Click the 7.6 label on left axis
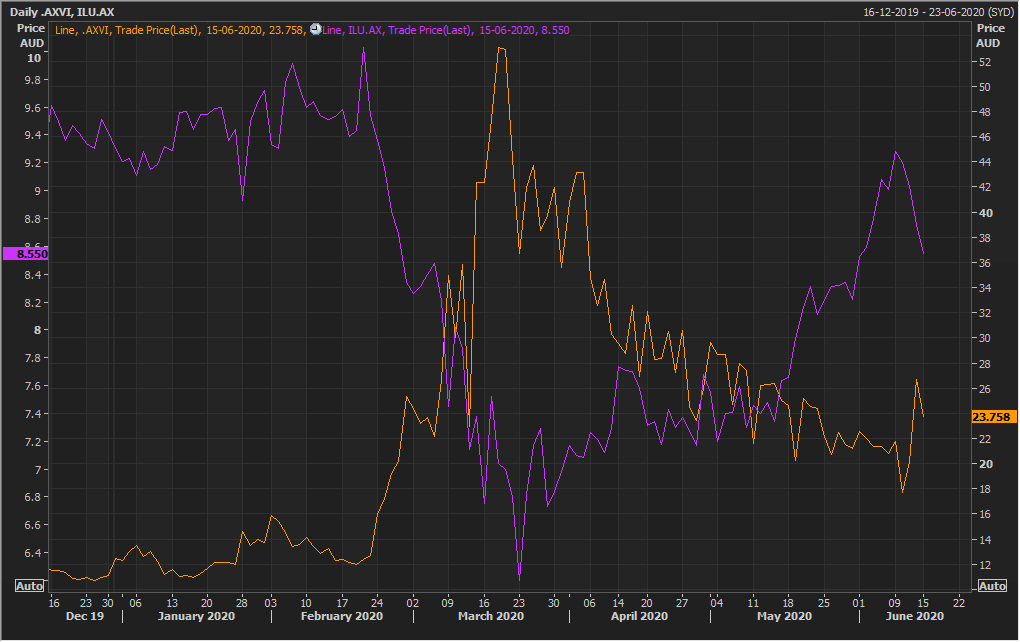Image resolution: width=1020 pixels, height=642 pixels. click(33, 386)
